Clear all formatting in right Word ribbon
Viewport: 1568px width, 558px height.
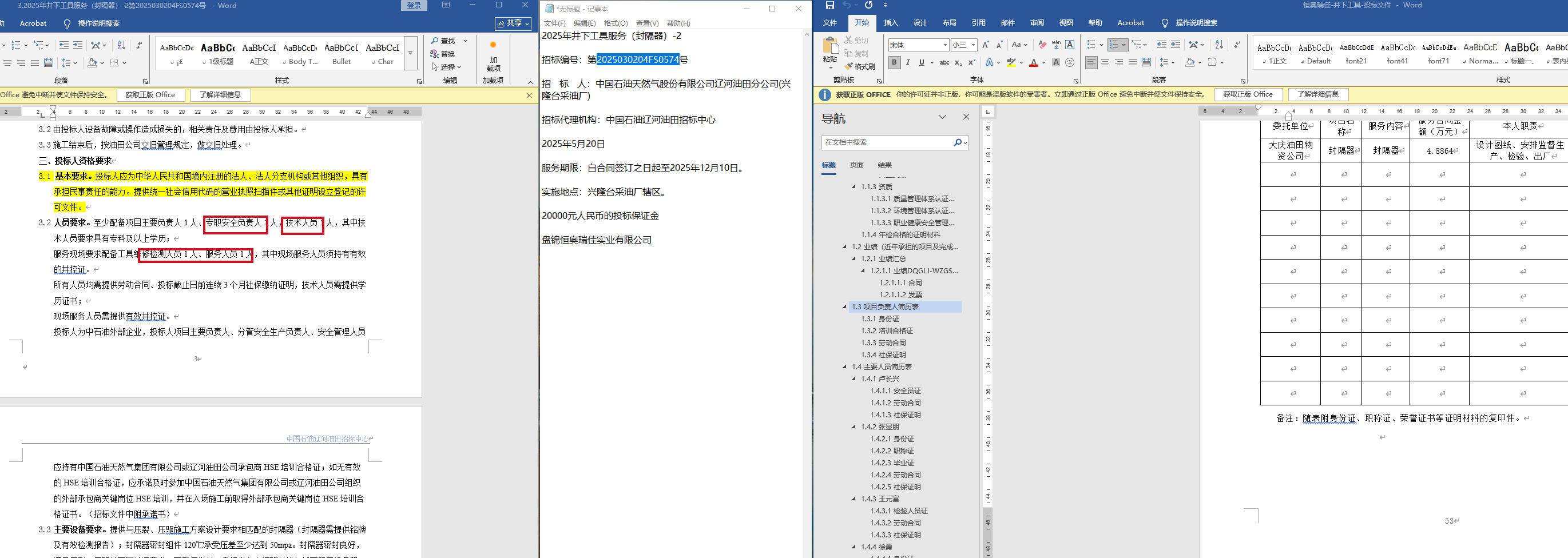point(1042,45)
